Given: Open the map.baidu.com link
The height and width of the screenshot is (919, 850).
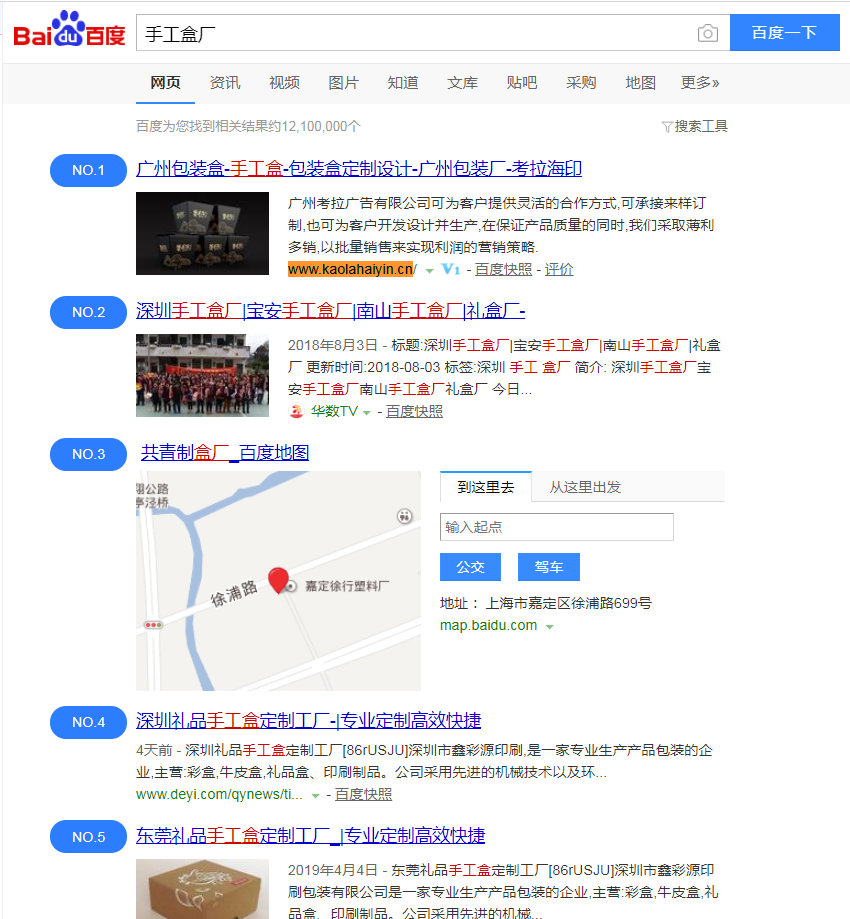Looking at the screenshot, I should (x=488, y=625).
